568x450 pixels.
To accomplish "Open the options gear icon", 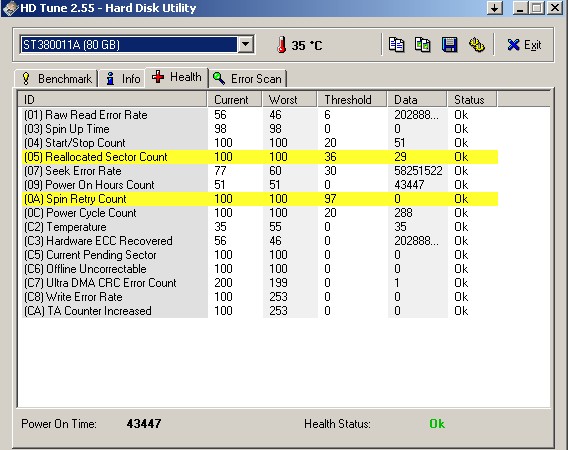I will [x=476, y=45].
